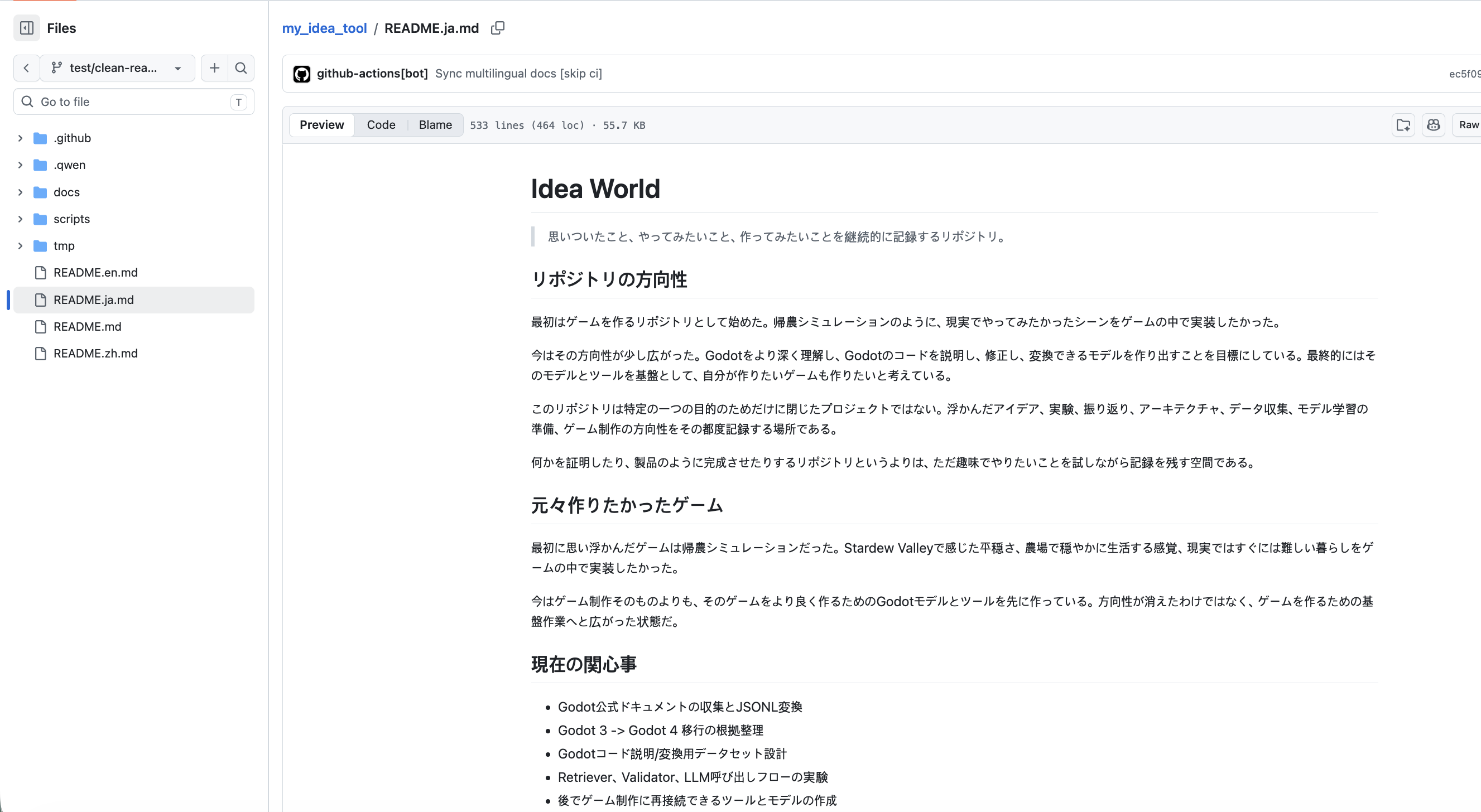Expand the .qwen folder chevron
The width and height of the screenshot is (1481, 812).
click(20, 165)
